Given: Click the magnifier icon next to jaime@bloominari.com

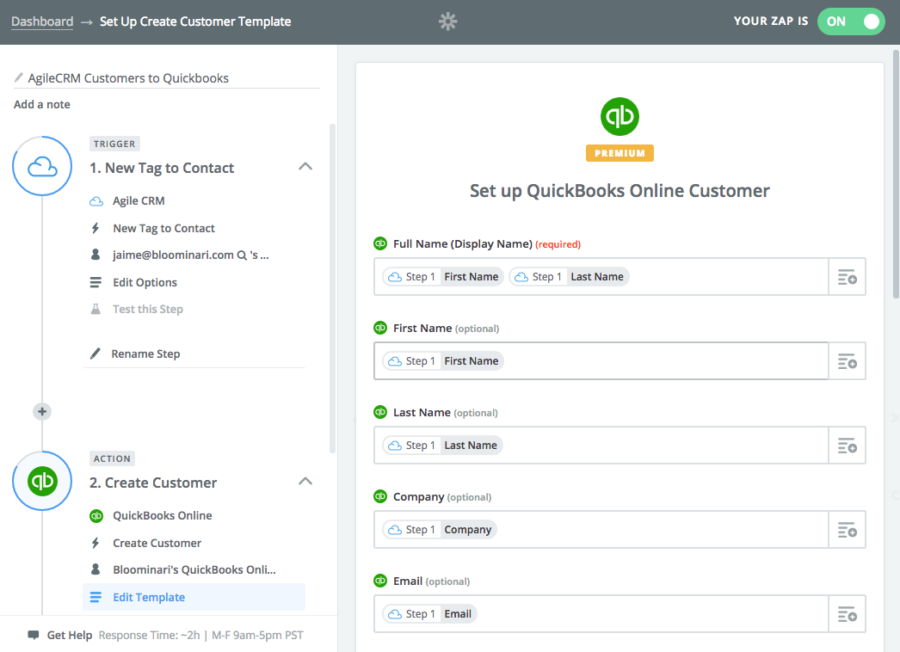Looking at the screenshot, I should pyautogui.click(x=242, y=255).
